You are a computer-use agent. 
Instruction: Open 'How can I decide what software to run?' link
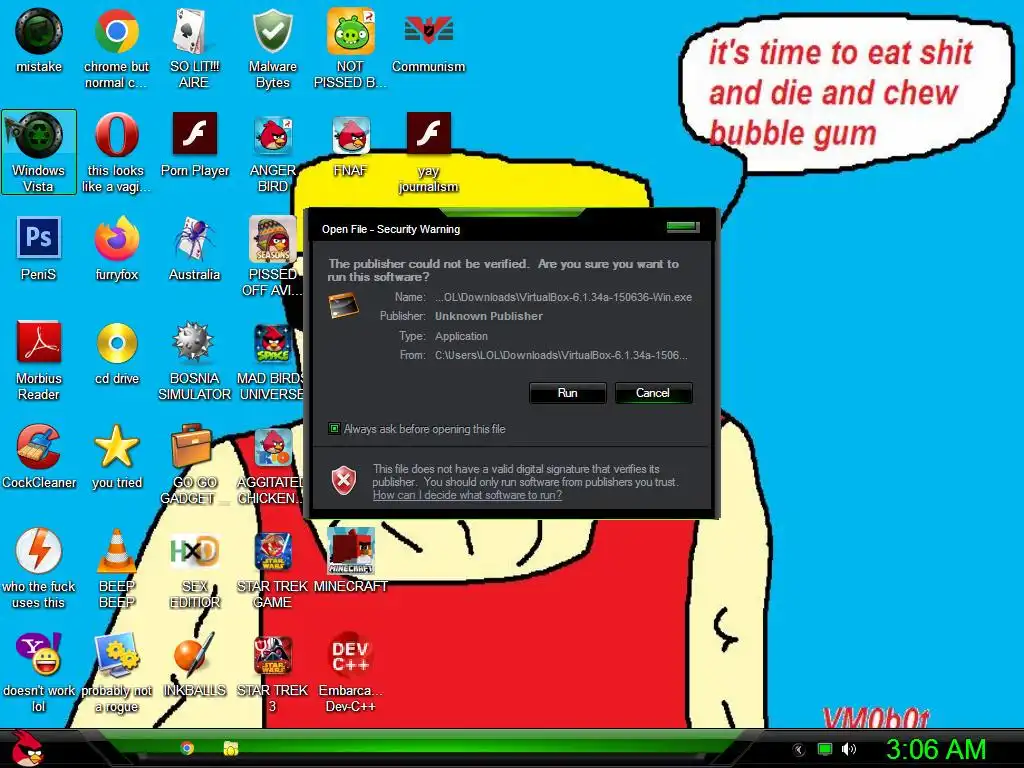point(467,495)
